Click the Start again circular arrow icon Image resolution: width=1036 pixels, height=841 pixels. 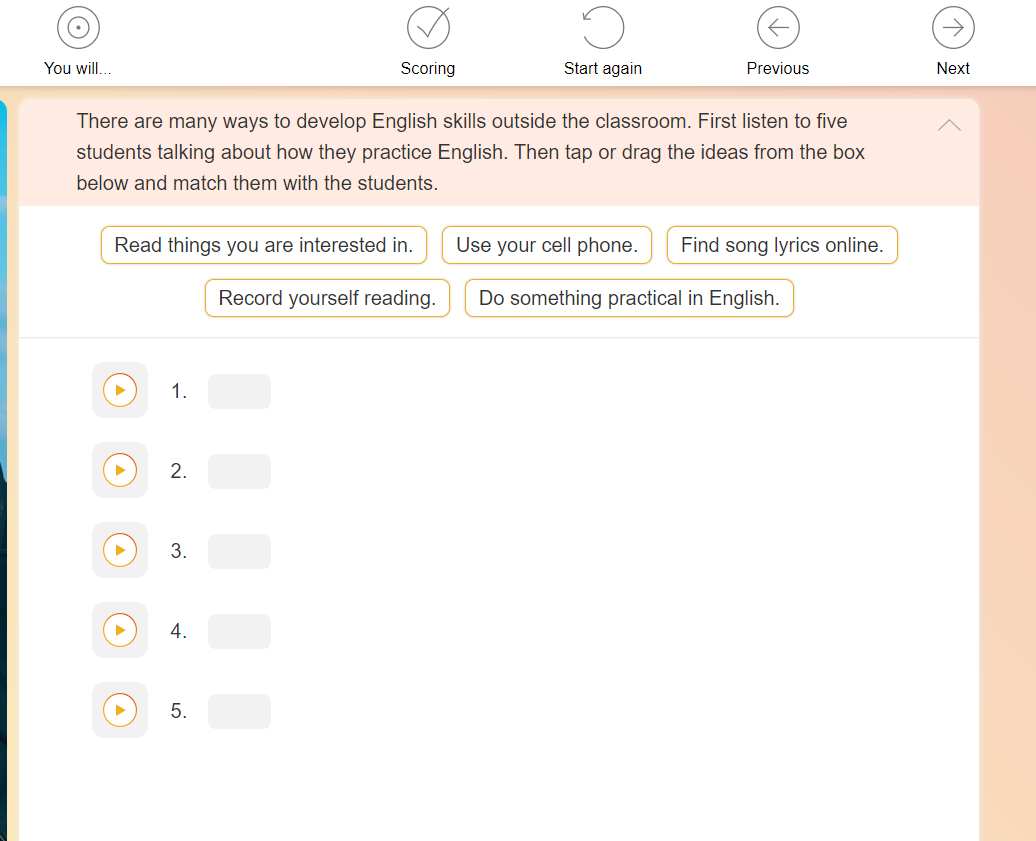click(603, 28)
